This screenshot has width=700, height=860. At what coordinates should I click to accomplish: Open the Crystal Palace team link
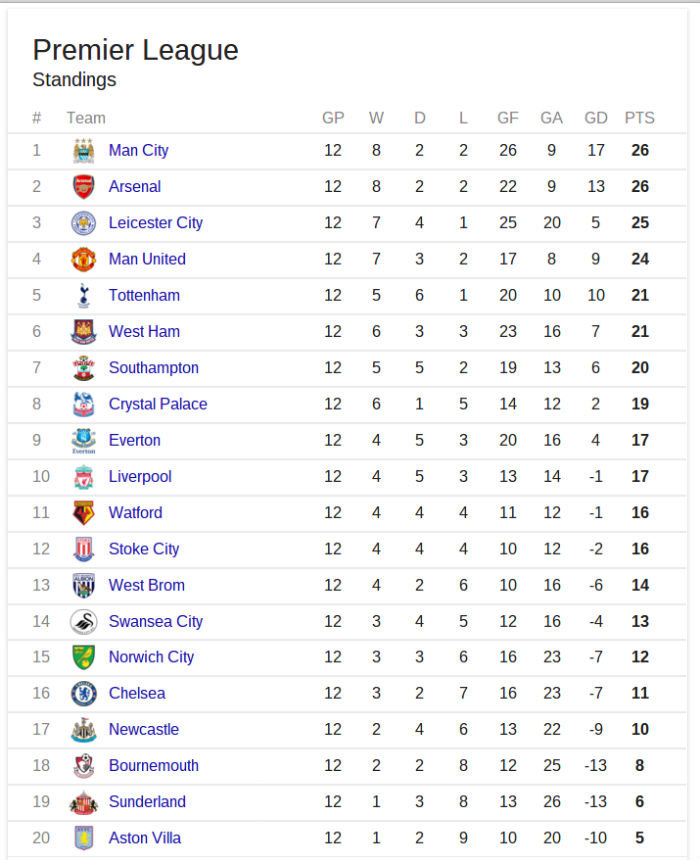click(158, 404)
